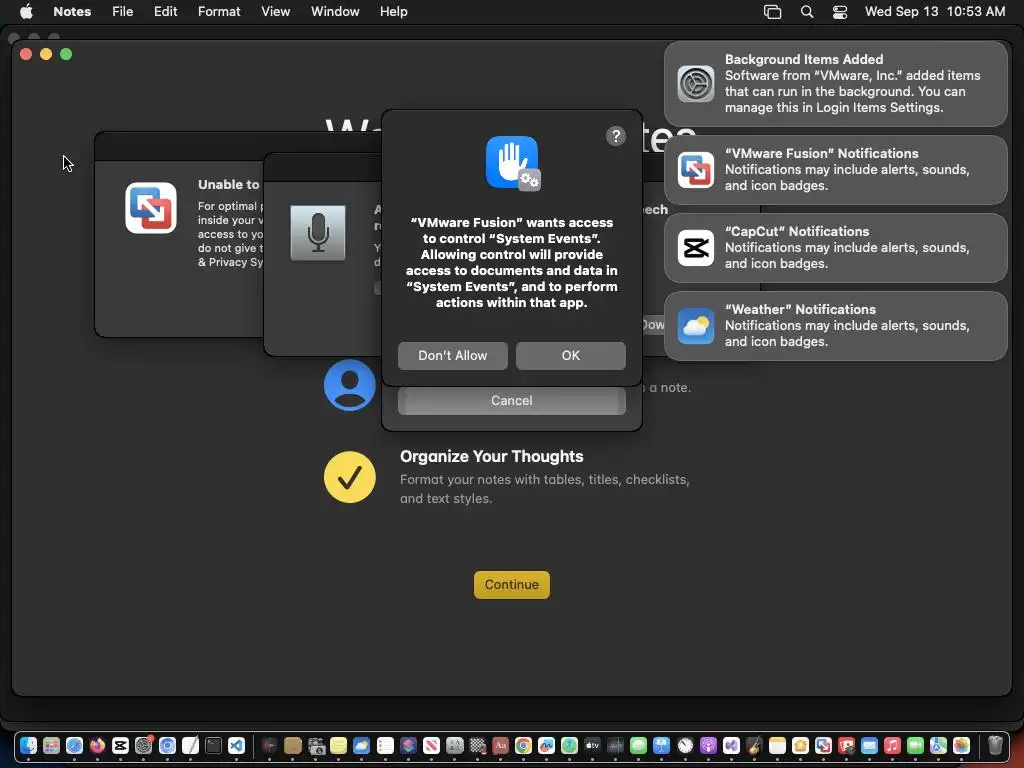This screenshot has height=768, width=1024.
Task: Open the Apple menu
Action: pyautogui.click(x=26, y=12)
